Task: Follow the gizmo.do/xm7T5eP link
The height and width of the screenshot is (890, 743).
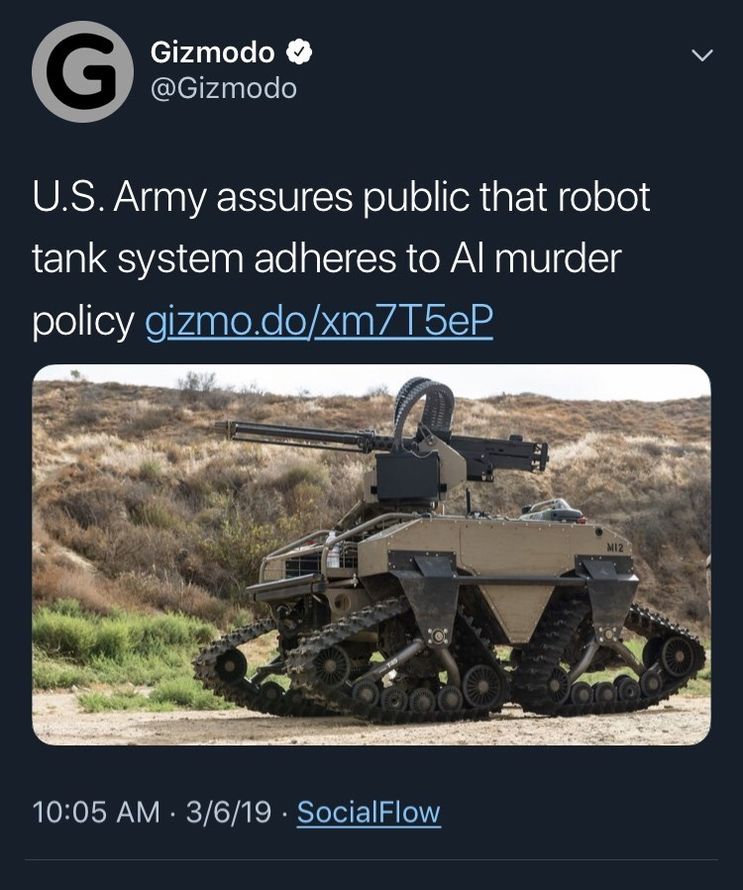Action: pos(319,321)
